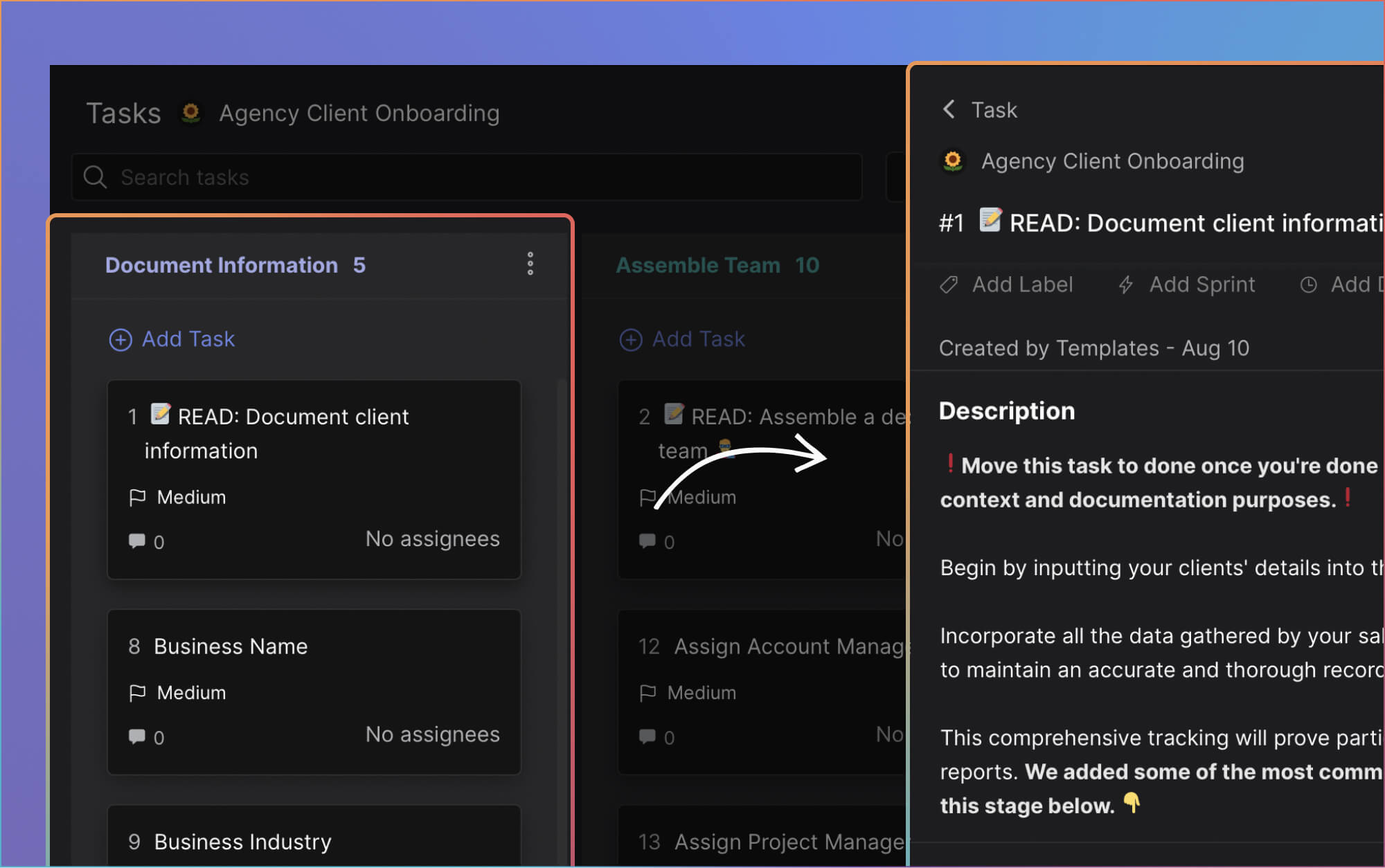The height and width of the screenshot is (868, 1385).
Task: Click the back chevron in the Task panel
Action: tap(949, 109)
